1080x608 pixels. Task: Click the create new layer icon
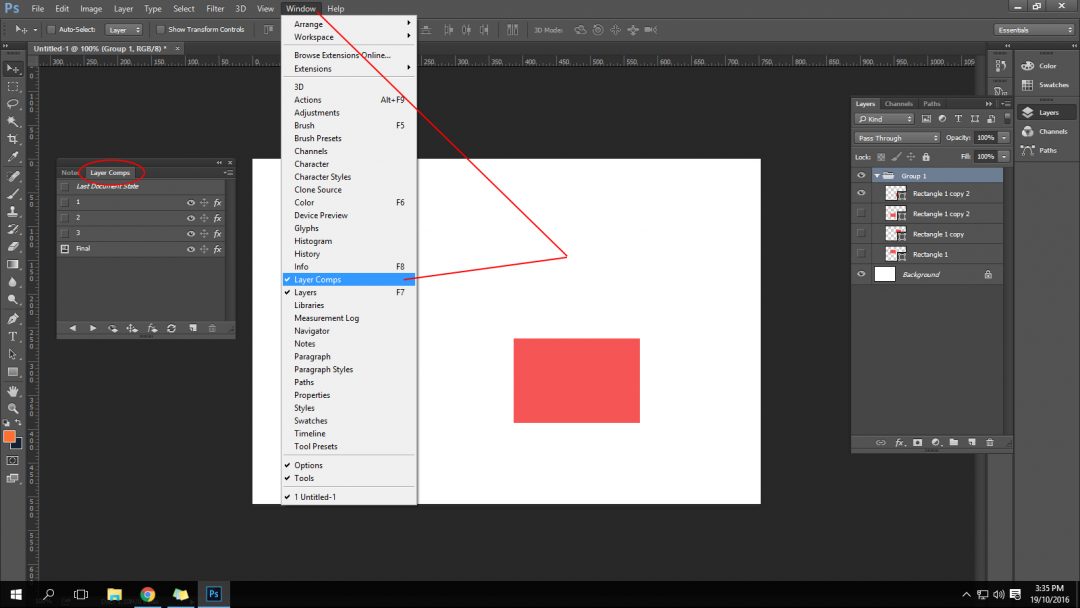tap(971, 442)
